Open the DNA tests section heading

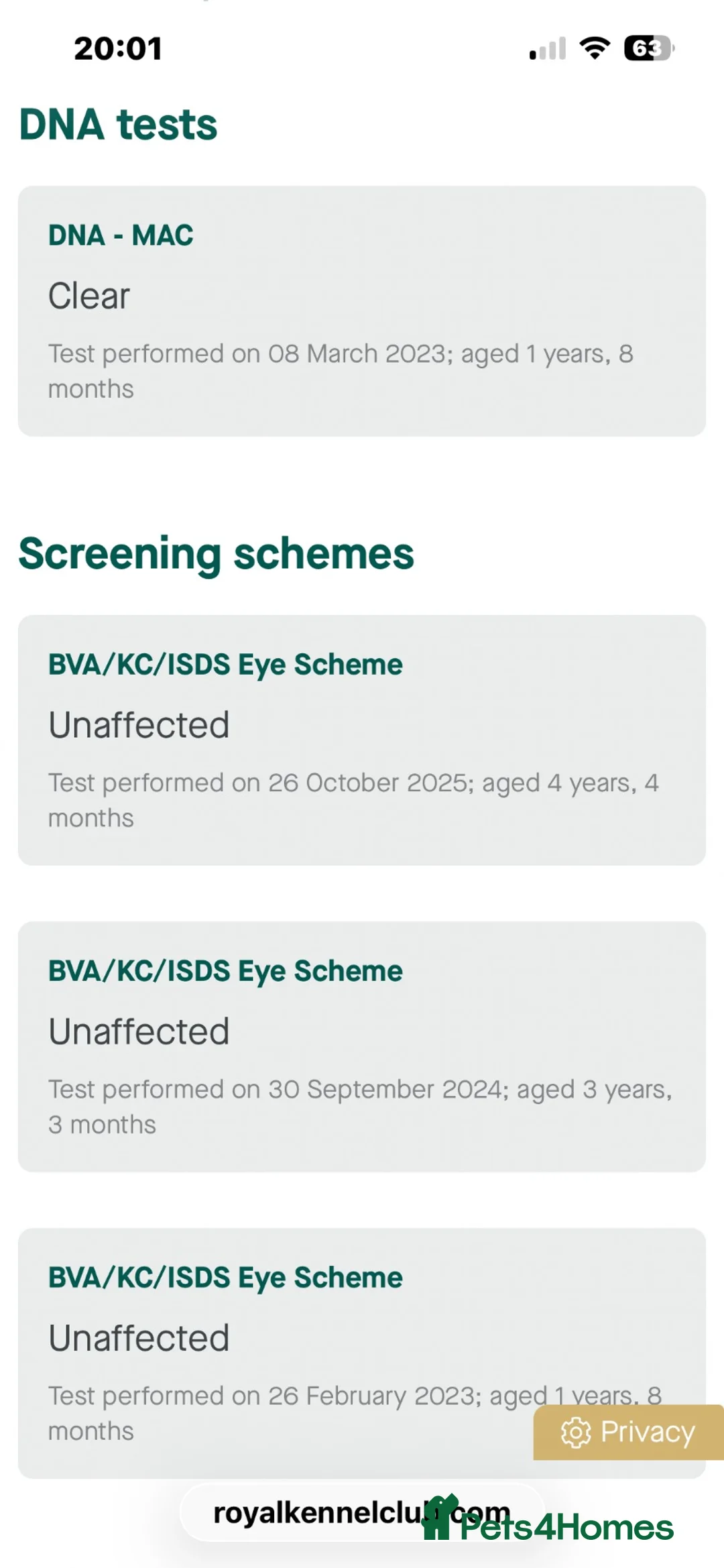pyautogui.click(x=119, y=125)
